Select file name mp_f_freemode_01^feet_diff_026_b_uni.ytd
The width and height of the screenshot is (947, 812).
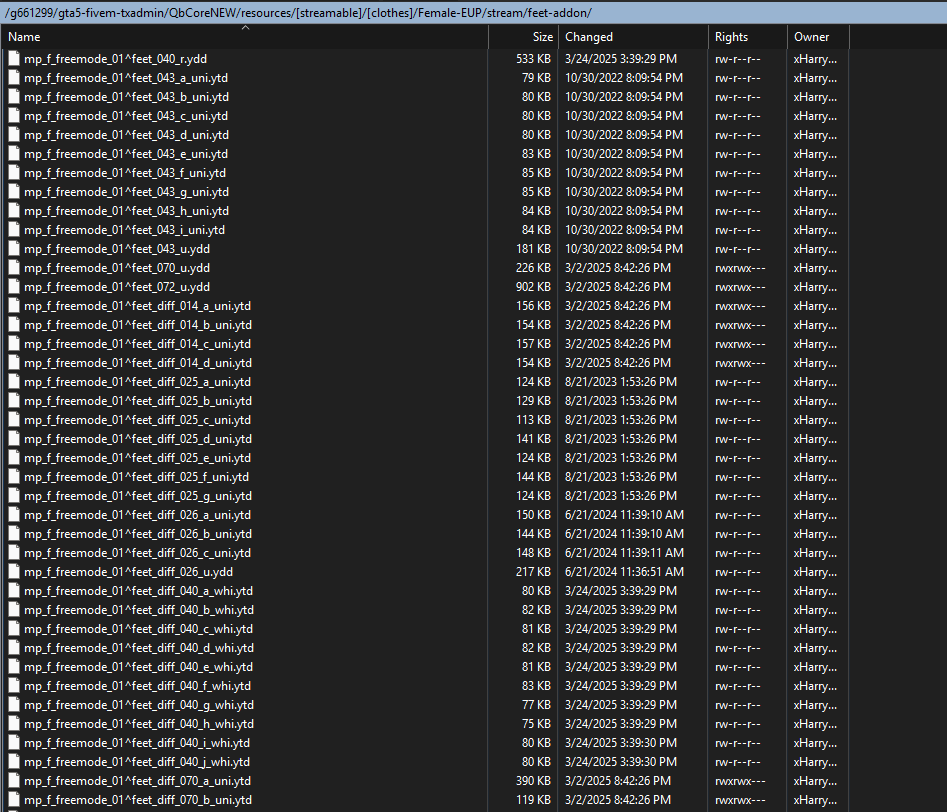tap(138, 534)
